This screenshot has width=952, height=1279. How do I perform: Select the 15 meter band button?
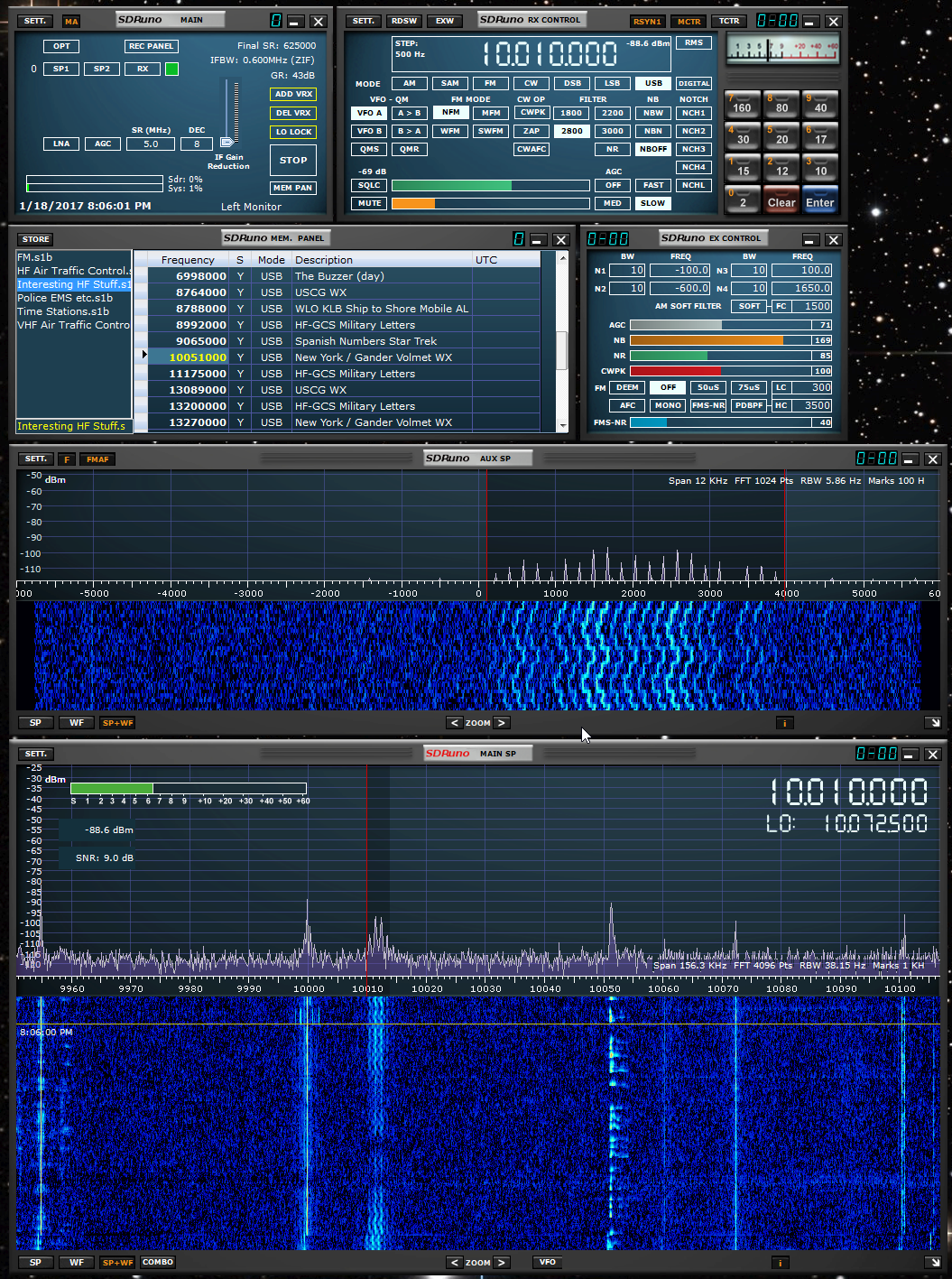click(x=743, y=167)
